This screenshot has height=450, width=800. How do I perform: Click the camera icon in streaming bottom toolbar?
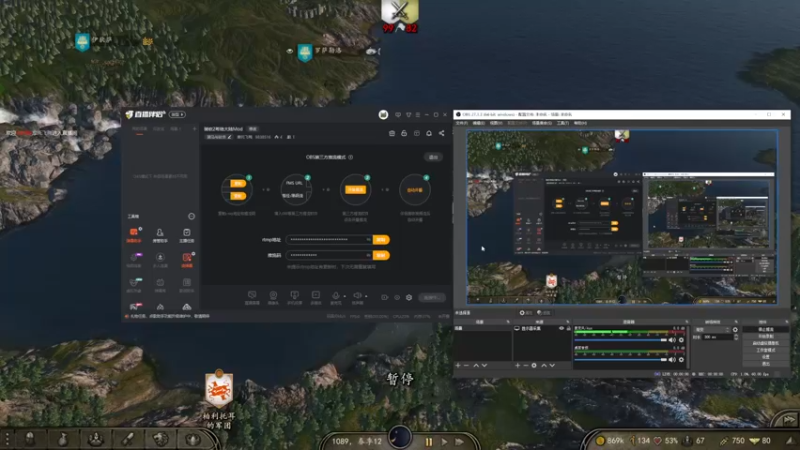pos(273,297)
